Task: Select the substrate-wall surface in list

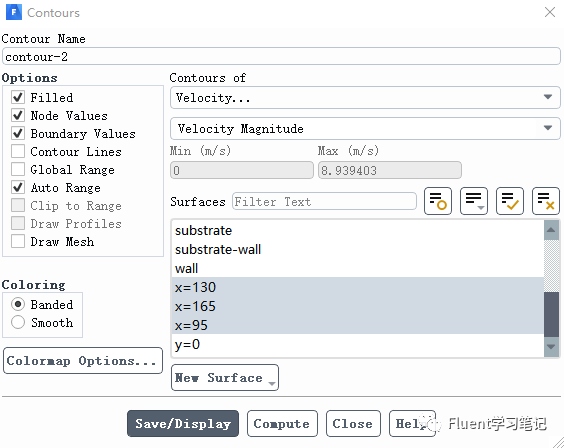Action: pyautogui.click(x=358, y=249)
